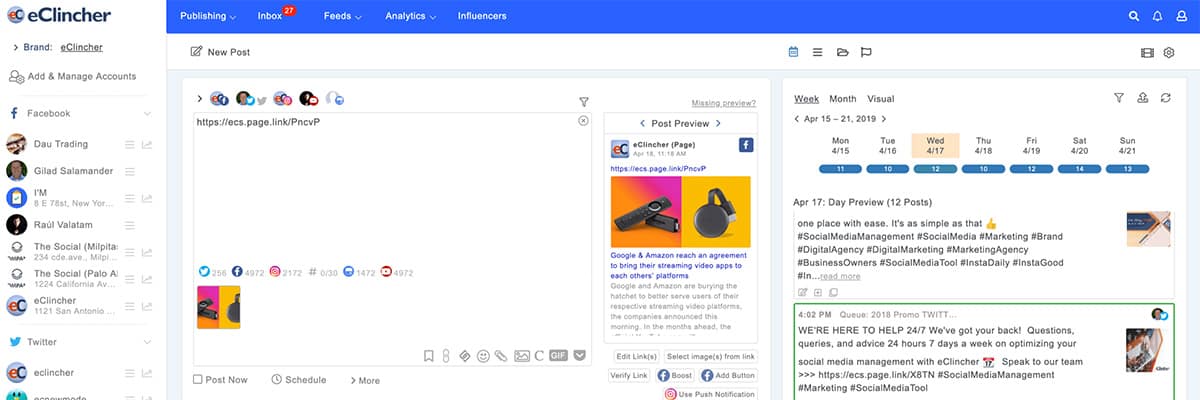Open the Missing preview? link
This screenshot has width=1200, height=400.
pos(724,103)
